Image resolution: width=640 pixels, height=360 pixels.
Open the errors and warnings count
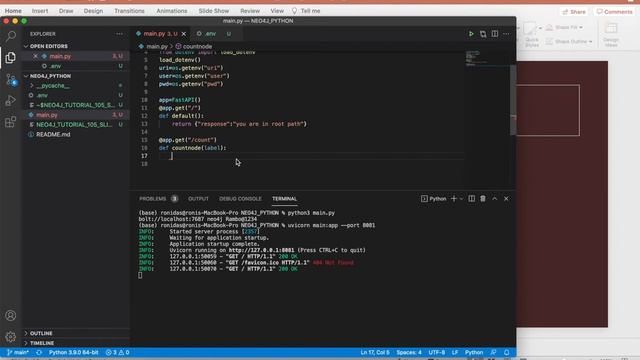118,352
